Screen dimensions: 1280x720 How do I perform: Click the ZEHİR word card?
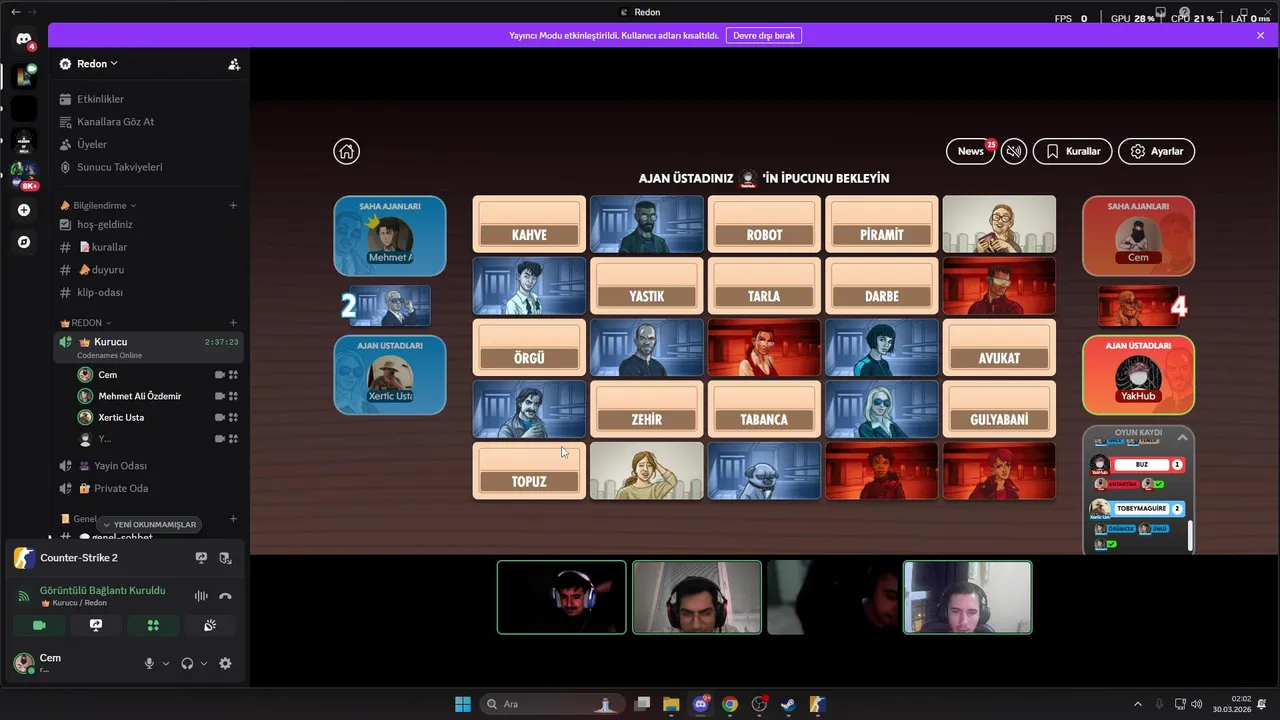(x=647, y=409)
